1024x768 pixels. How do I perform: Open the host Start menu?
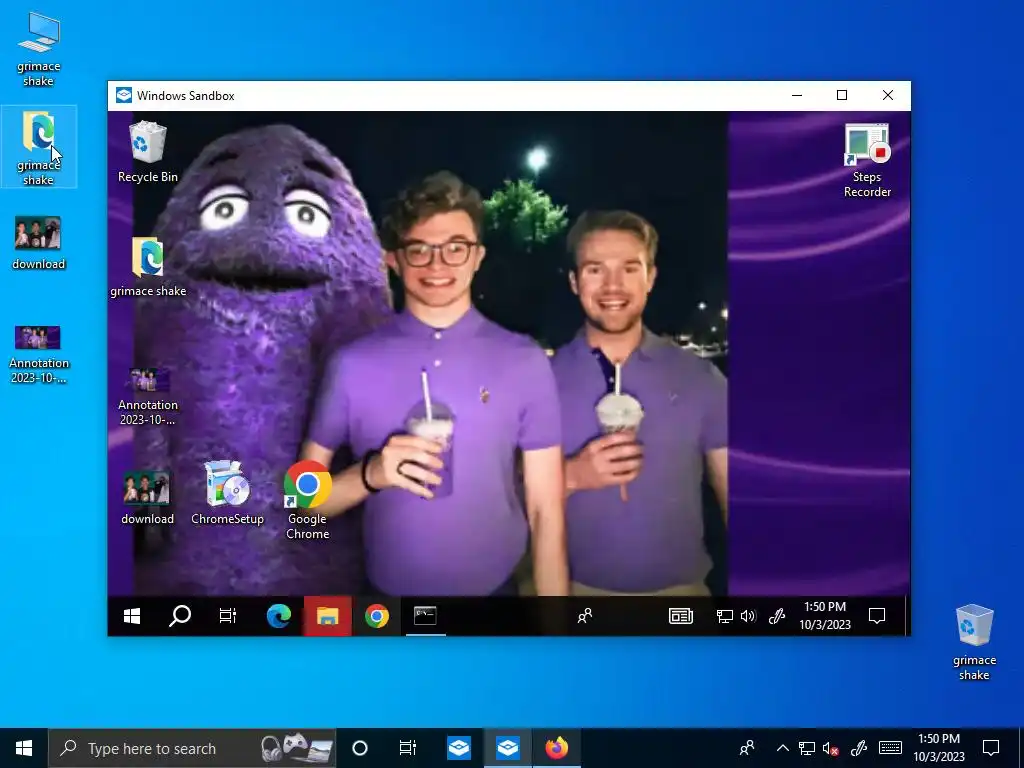[24, 748]
